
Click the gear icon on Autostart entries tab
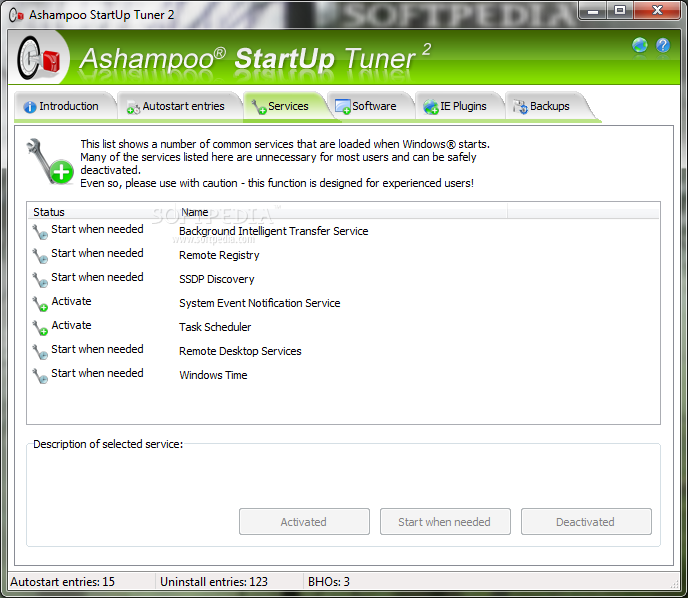[133, 107]
